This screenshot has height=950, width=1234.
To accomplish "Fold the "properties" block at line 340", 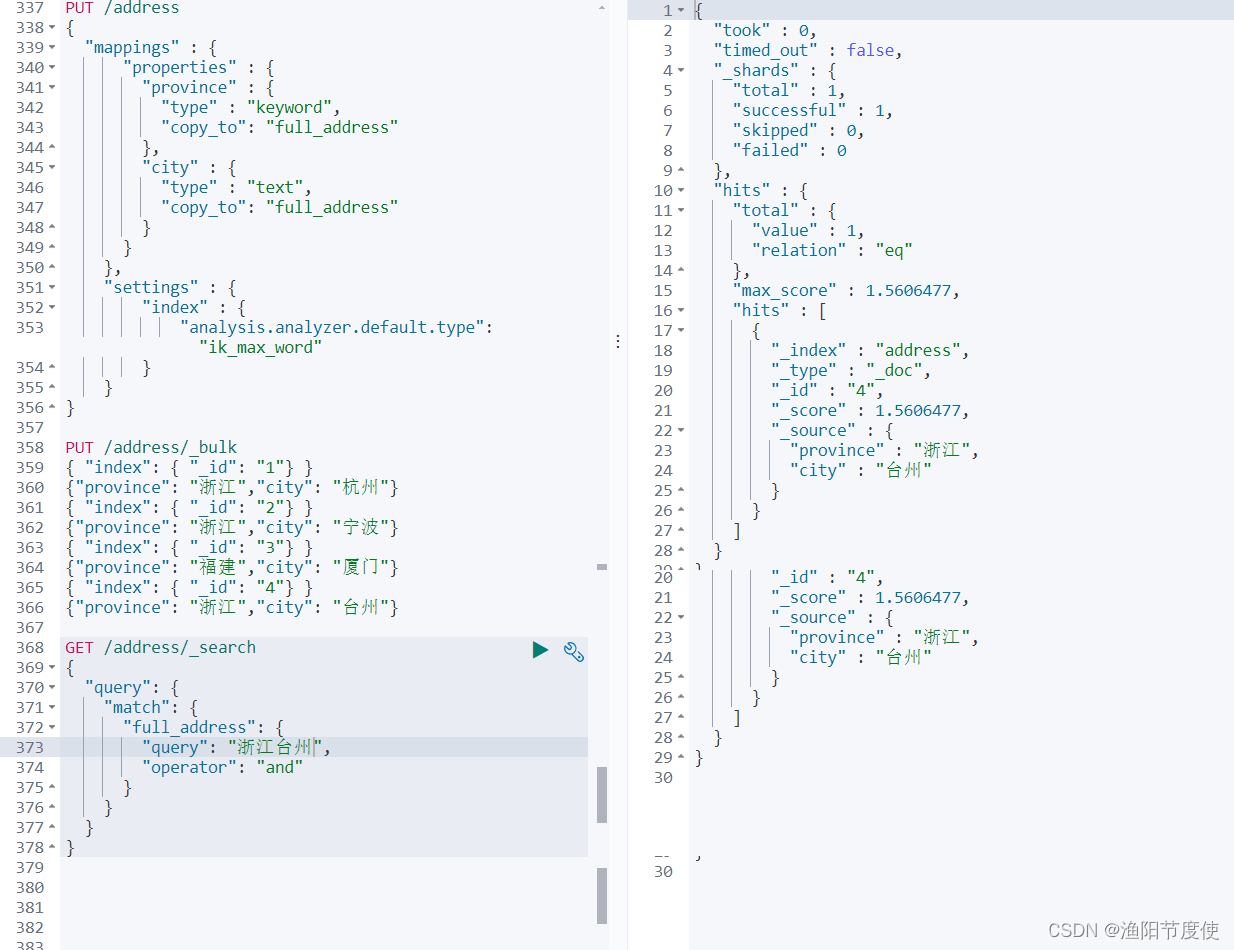I will 51,68.
